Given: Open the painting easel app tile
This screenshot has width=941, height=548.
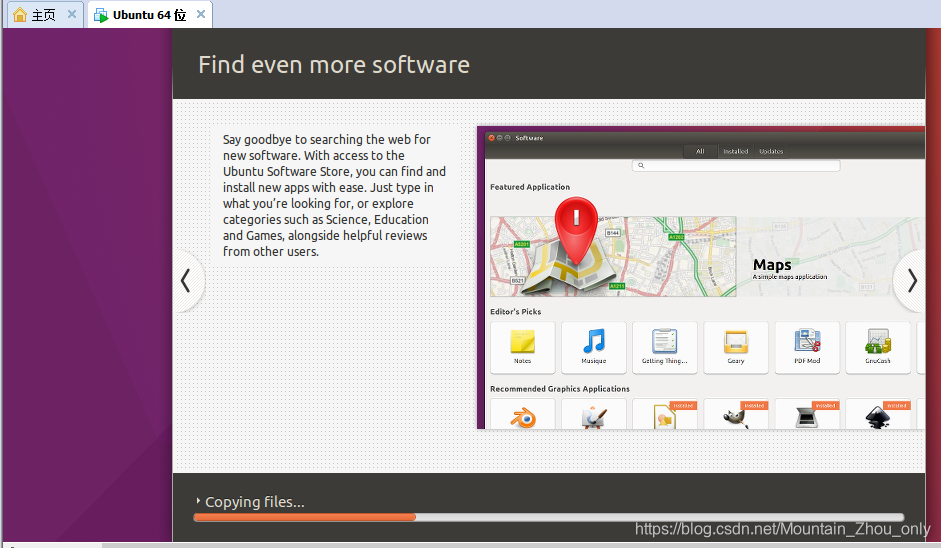Looking at the screenshot, I should 594,414.
